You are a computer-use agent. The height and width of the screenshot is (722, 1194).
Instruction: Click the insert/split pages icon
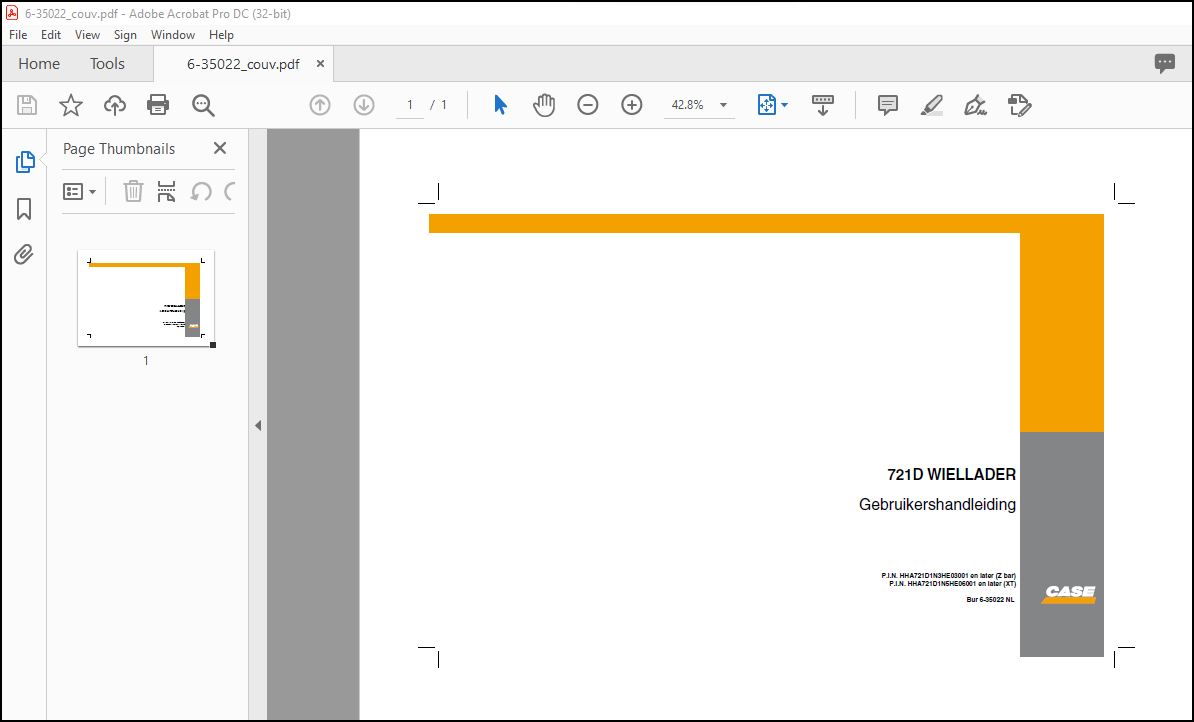click(166, 191)
